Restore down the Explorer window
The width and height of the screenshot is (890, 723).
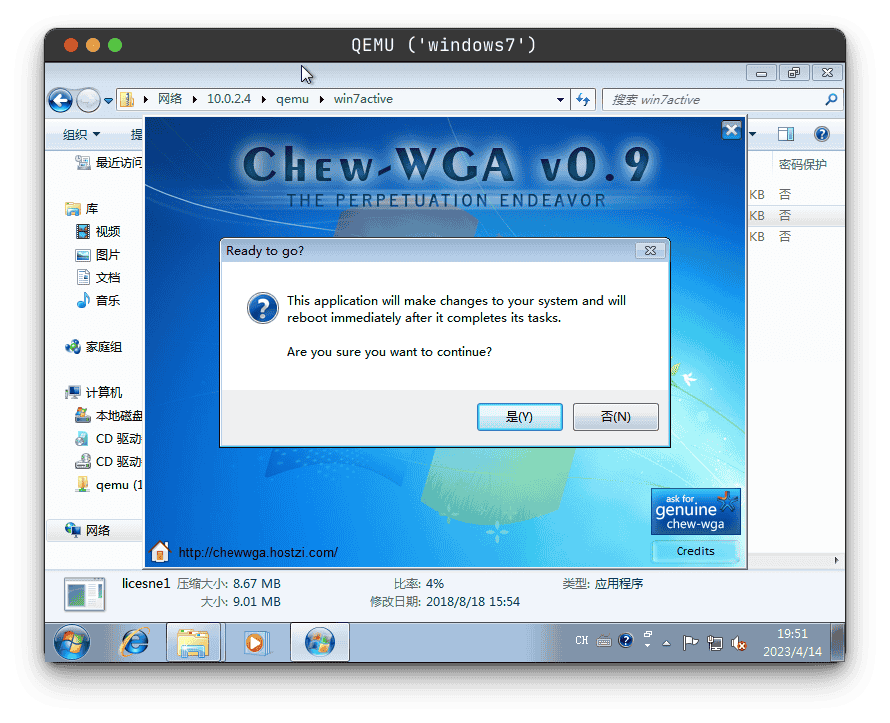tap(794, 73)
